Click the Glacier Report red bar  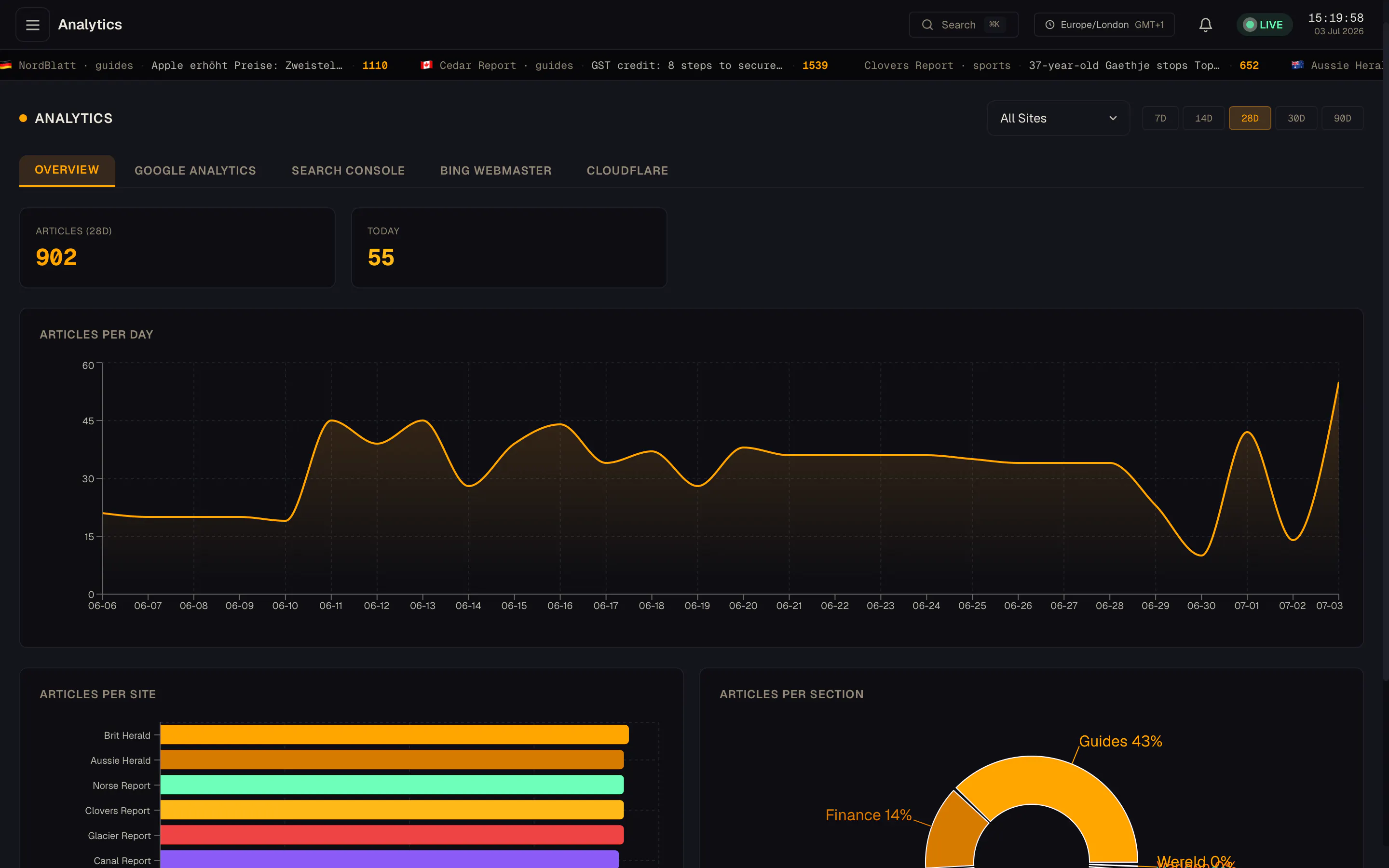coord(392,835)
